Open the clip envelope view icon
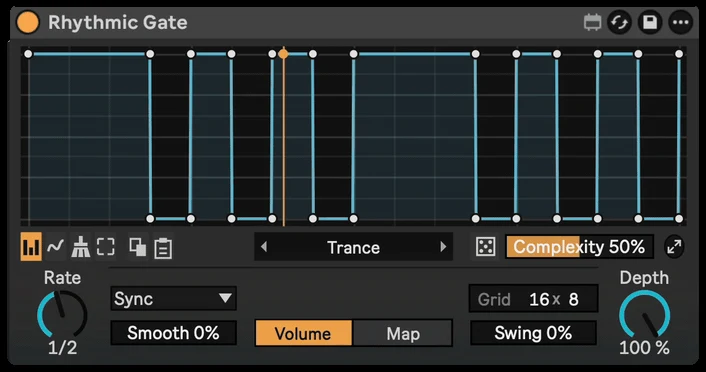The width and height of the screenshot is (706, 372). (592, 22)
